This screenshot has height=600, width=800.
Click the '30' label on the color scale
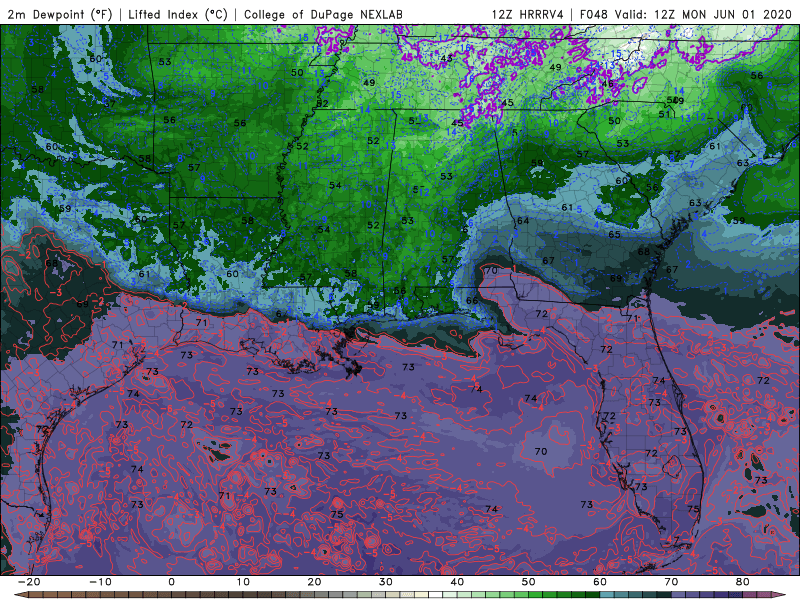click(386, 582)
